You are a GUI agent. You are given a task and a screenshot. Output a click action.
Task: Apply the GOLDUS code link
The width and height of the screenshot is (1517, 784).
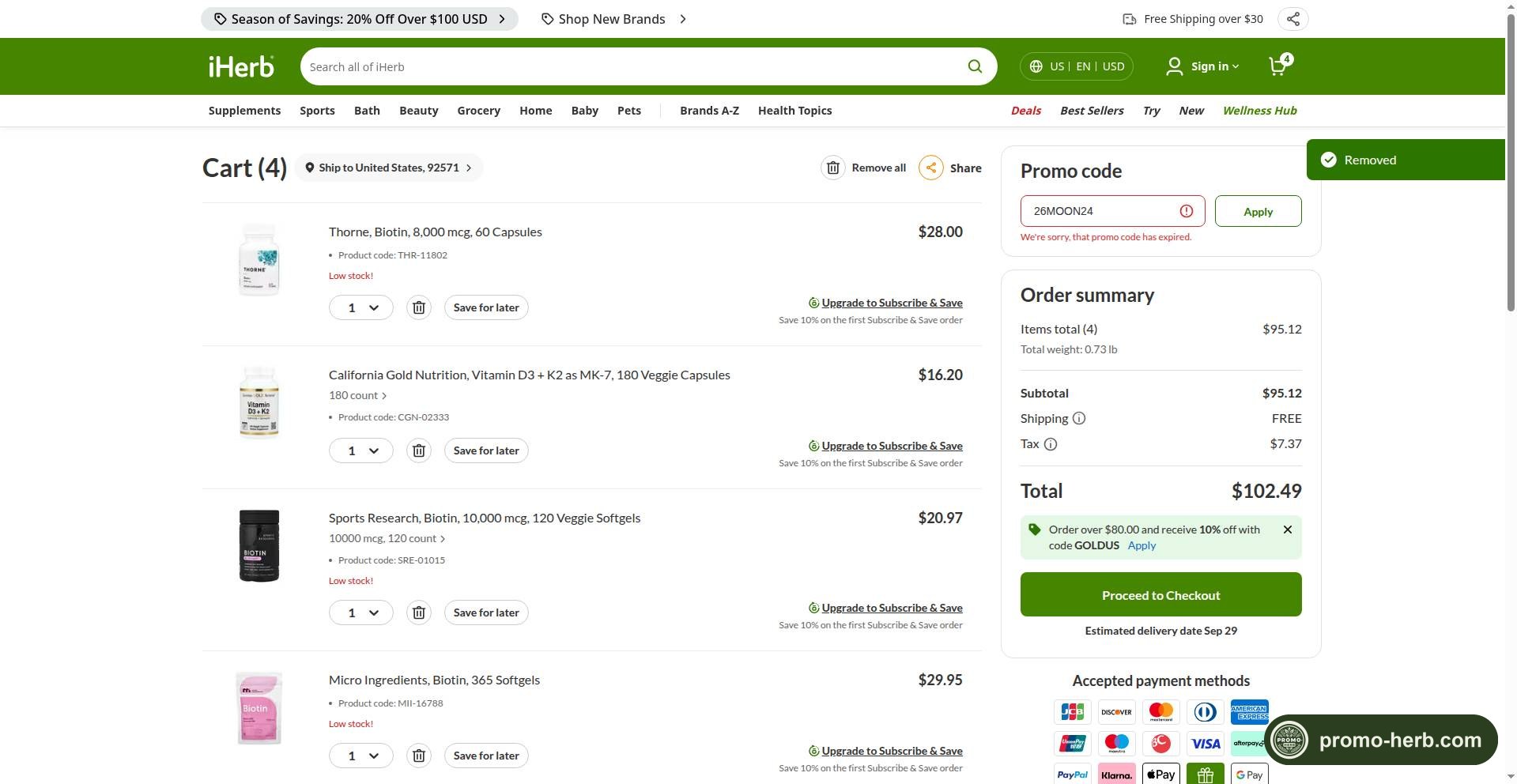tap(1142, 545)
